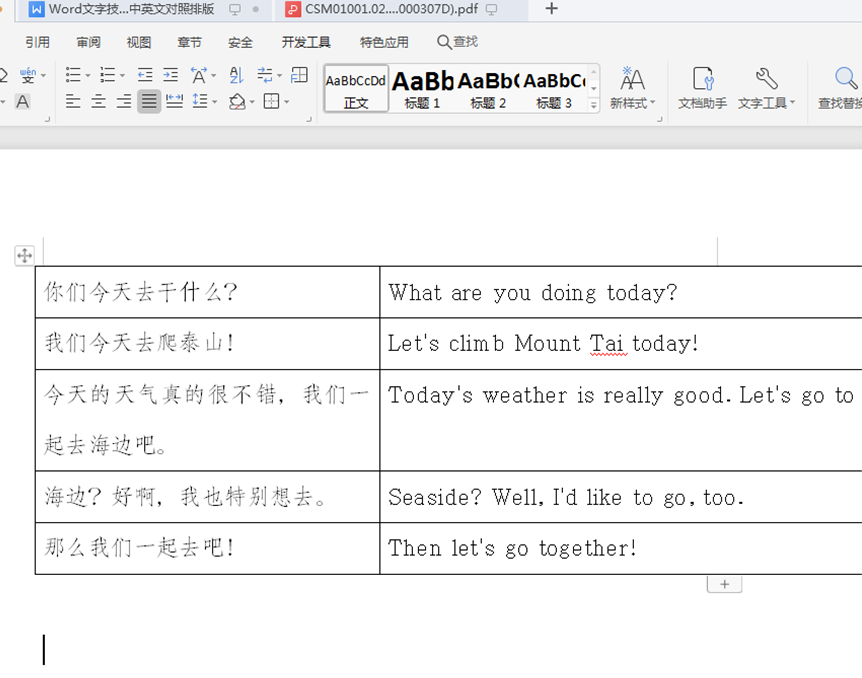Click cell '我们今天去爬泰山!'
Screen dimensions: 862x678
click(207, 343)
